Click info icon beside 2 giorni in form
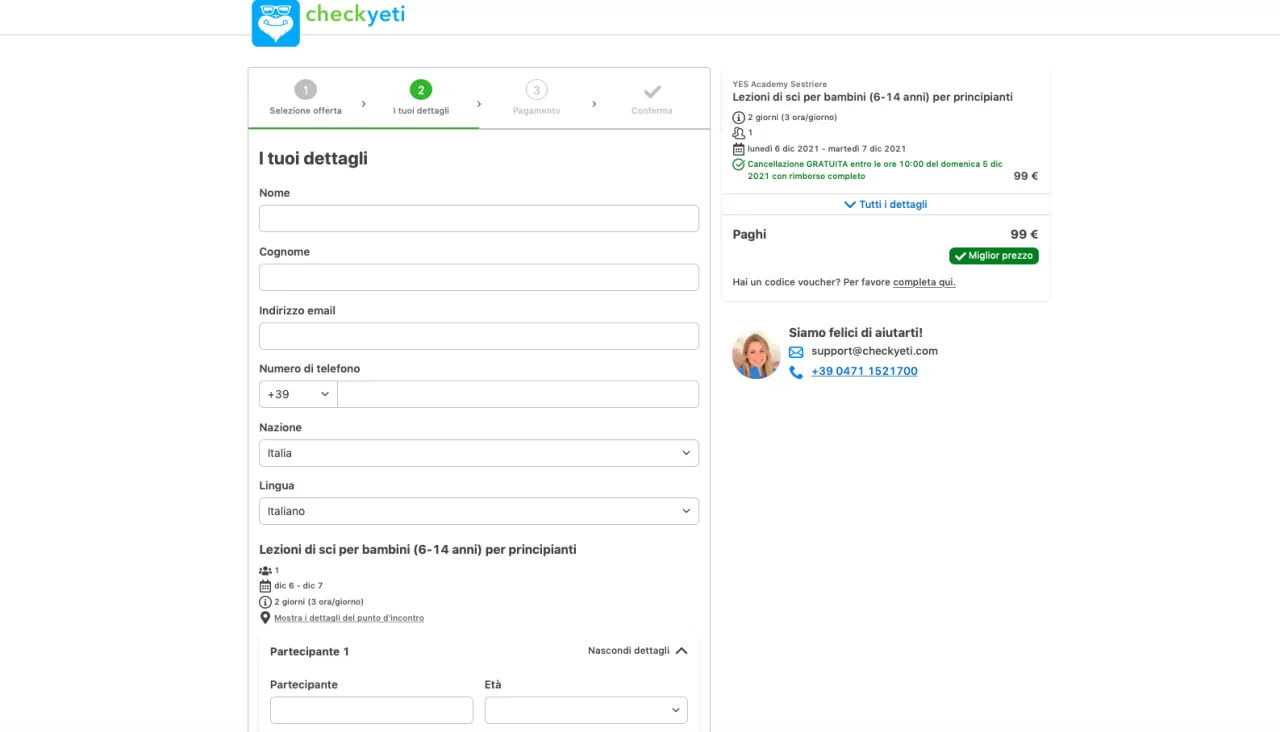Image resolution: width=1280 pixels, height=732 pixels. (x=265, y=602)
